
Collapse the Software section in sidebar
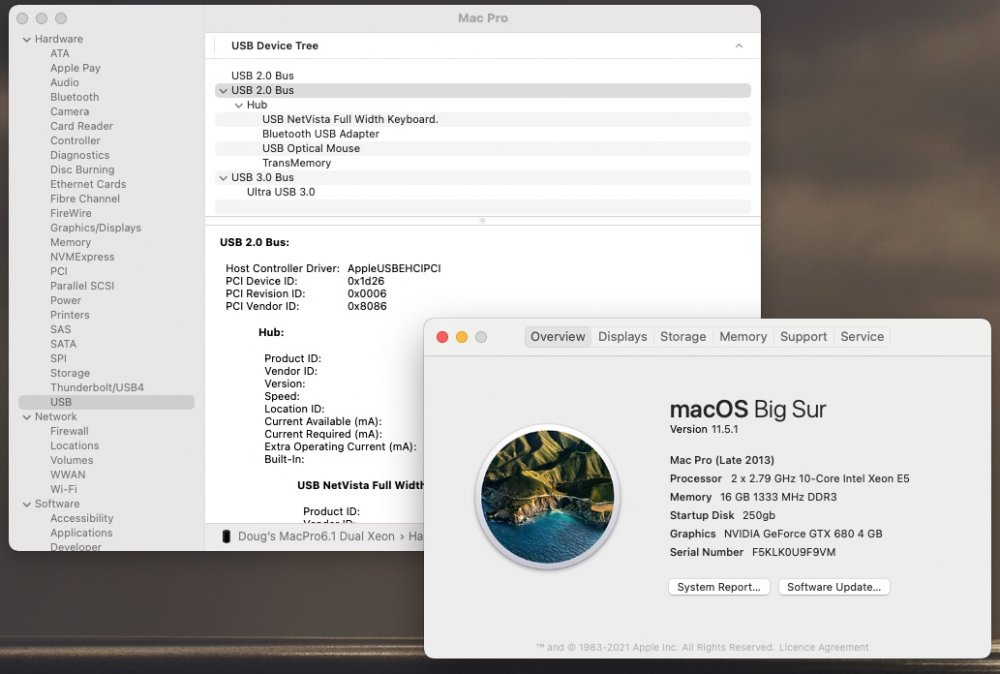[27, 504]
